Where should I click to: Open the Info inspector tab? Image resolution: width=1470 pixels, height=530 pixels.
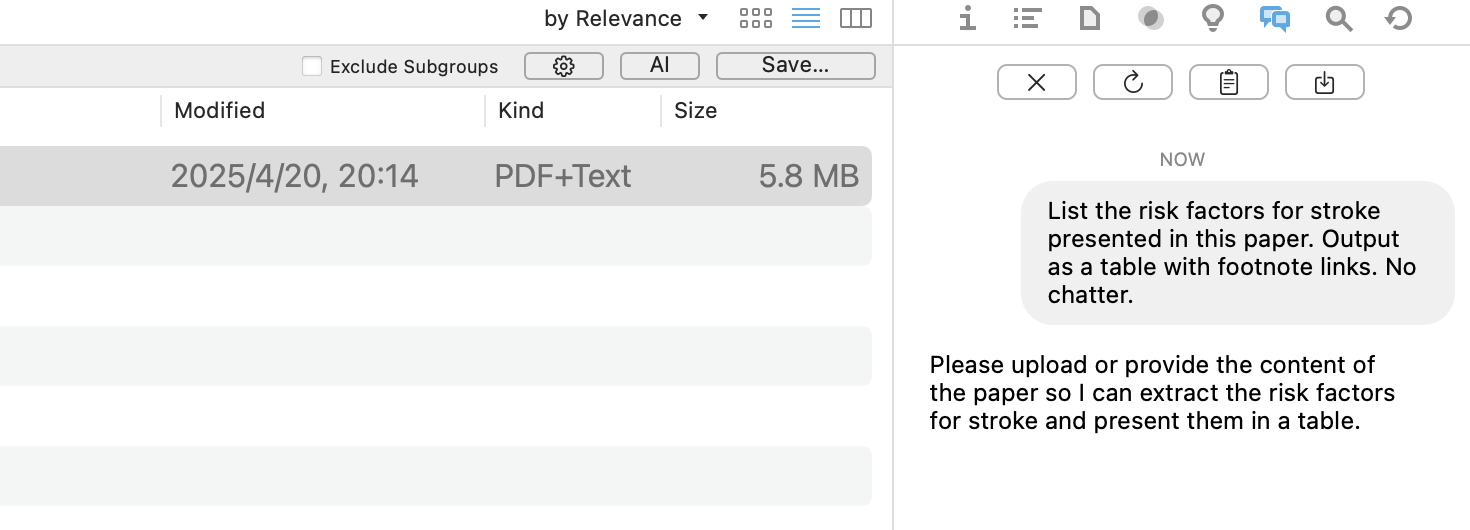[x=967, y=18]
